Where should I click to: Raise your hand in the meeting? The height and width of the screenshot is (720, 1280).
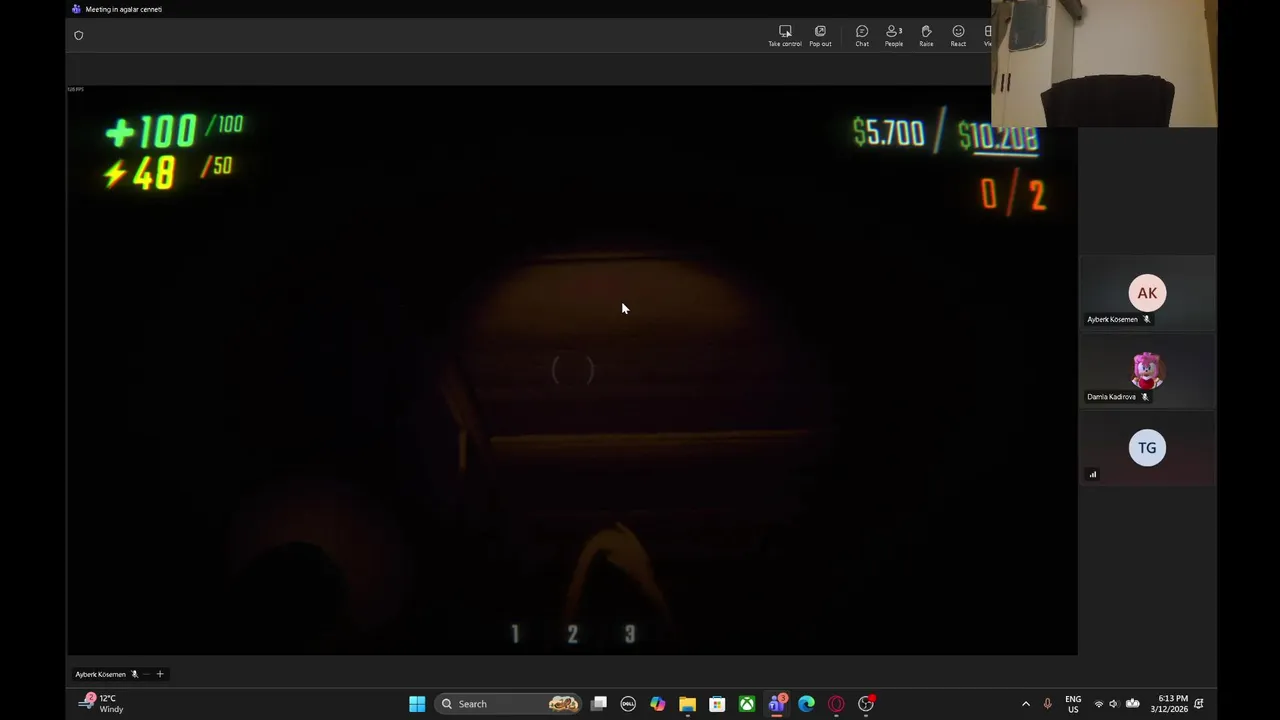point(926,36)
